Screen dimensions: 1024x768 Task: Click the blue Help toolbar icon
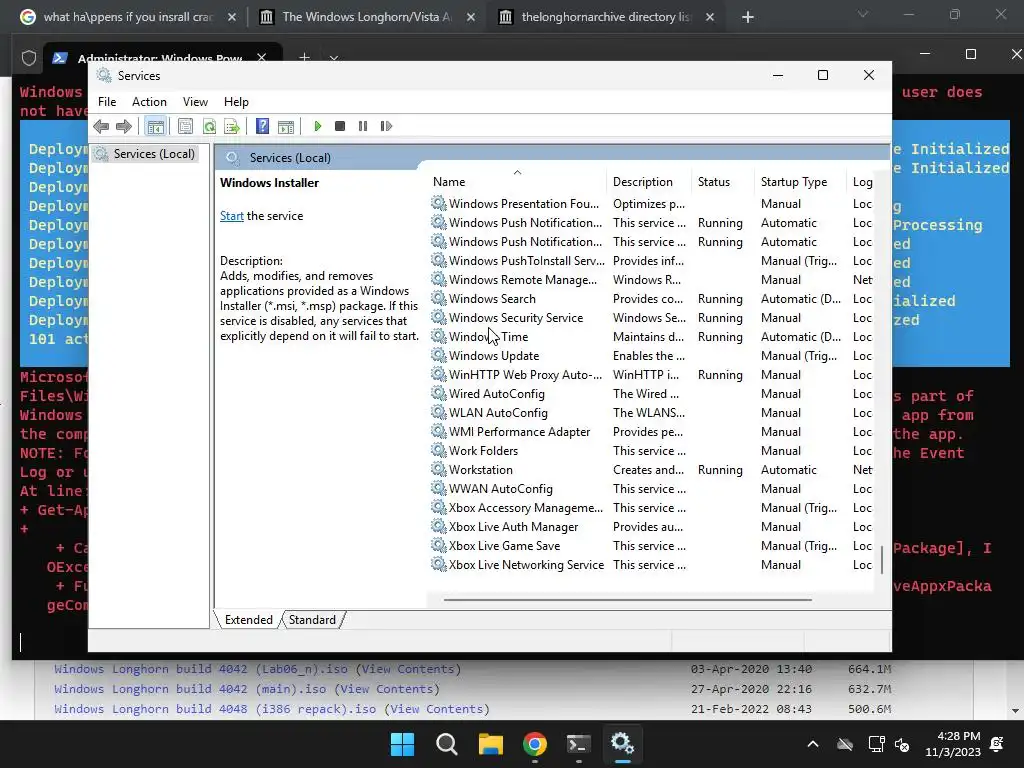click(263, 126)
